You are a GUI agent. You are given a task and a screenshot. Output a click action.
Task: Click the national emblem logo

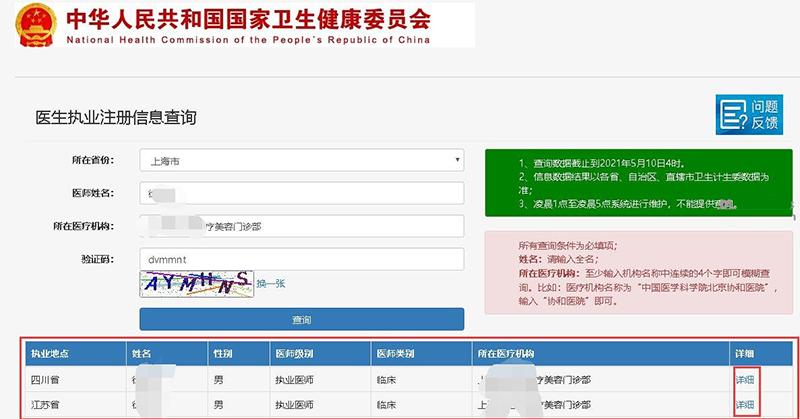coord(27,26)
